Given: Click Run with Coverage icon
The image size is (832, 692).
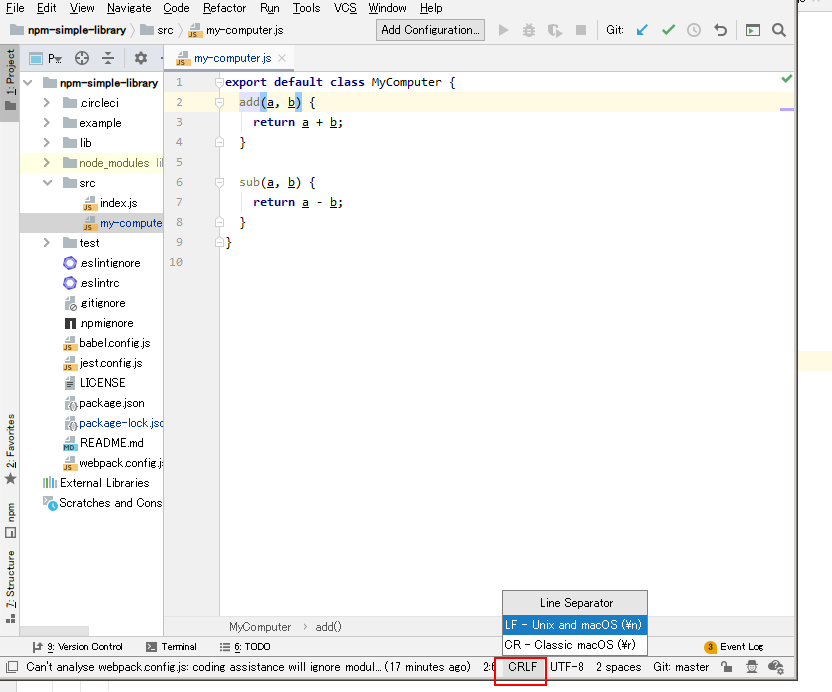Looking at the screenshot, I should (x=555, y=30).
